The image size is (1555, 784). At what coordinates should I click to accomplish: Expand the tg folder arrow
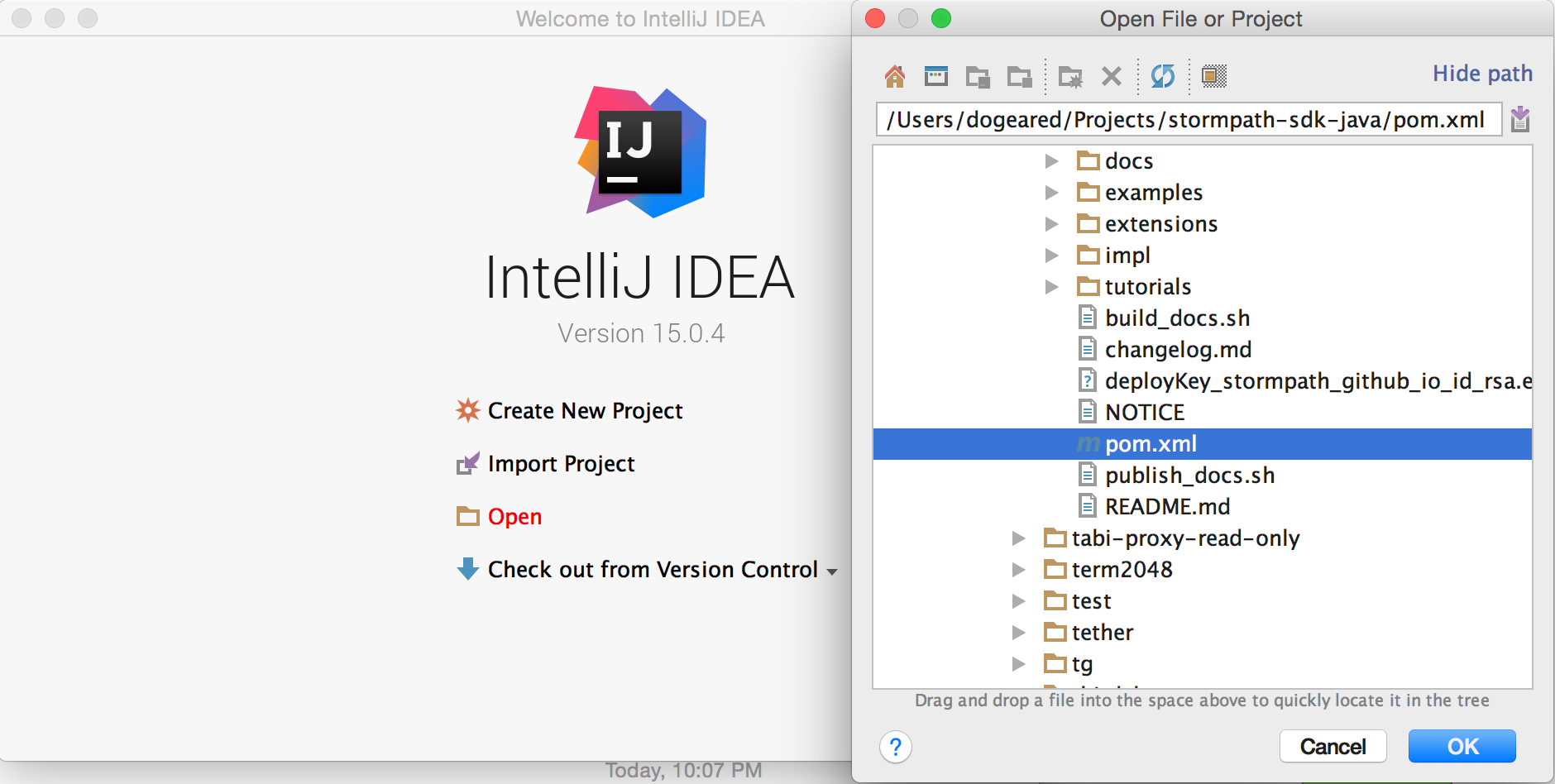tap(1019, 664)
